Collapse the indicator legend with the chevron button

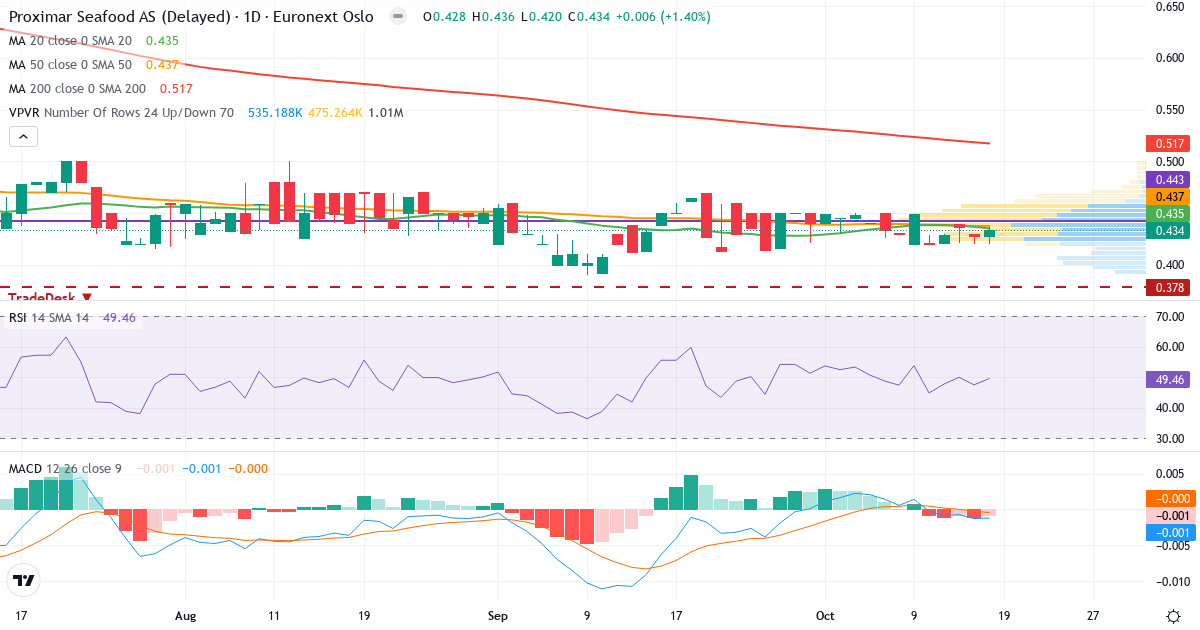[24, 137]
